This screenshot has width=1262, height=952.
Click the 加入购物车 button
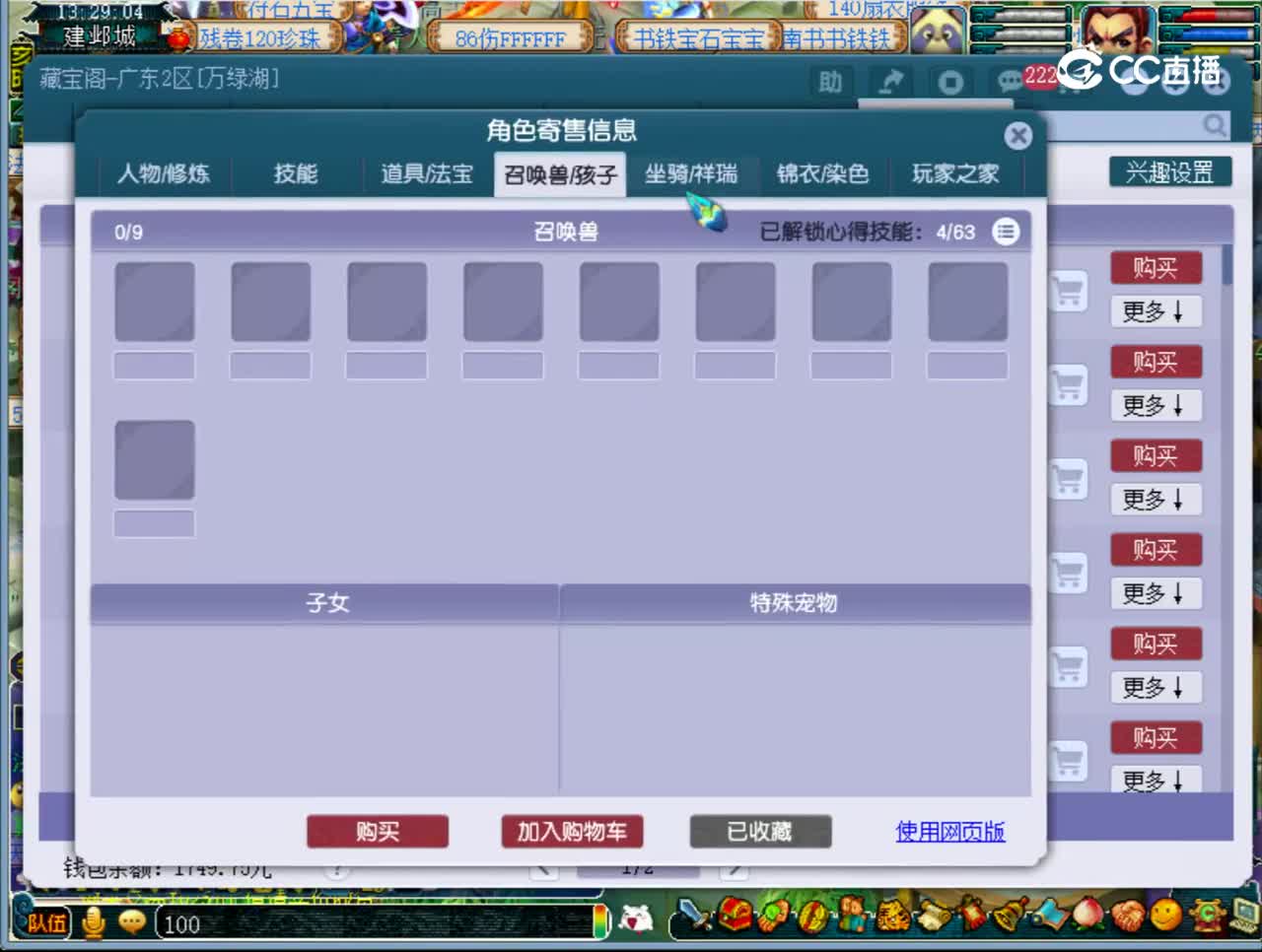coord(572,832)
